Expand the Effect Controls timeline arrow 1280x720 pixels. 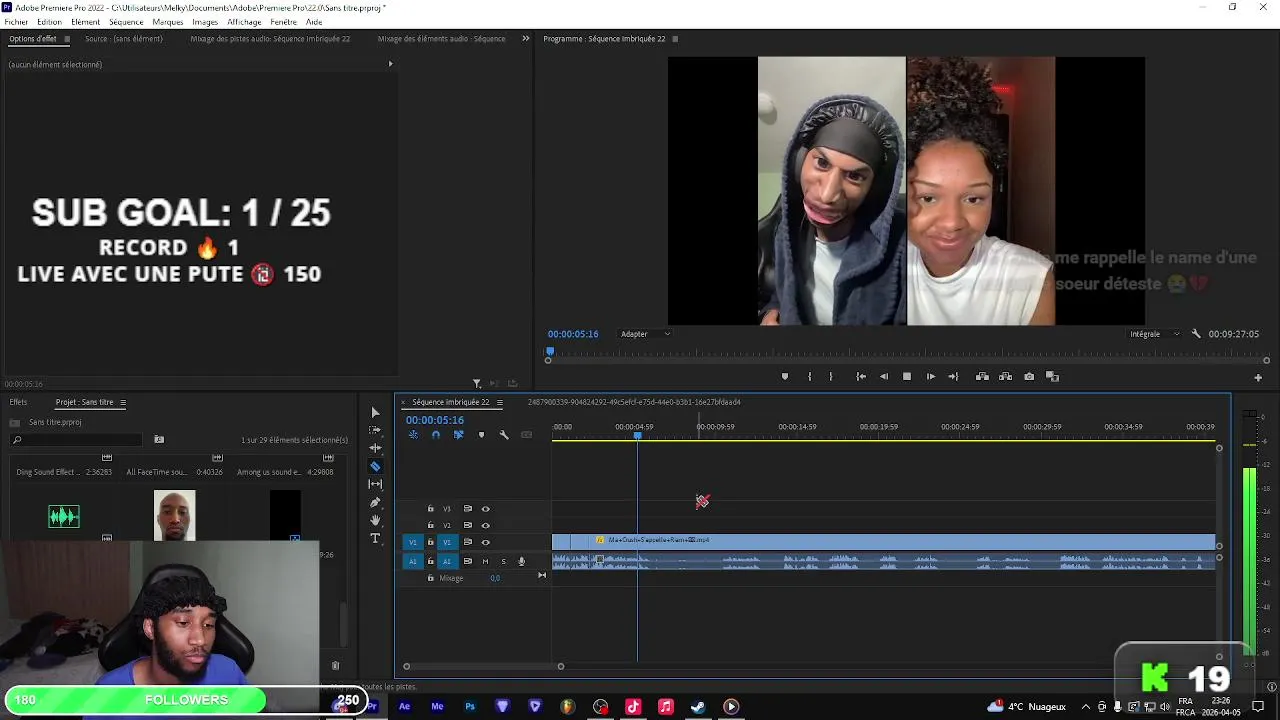390,64
